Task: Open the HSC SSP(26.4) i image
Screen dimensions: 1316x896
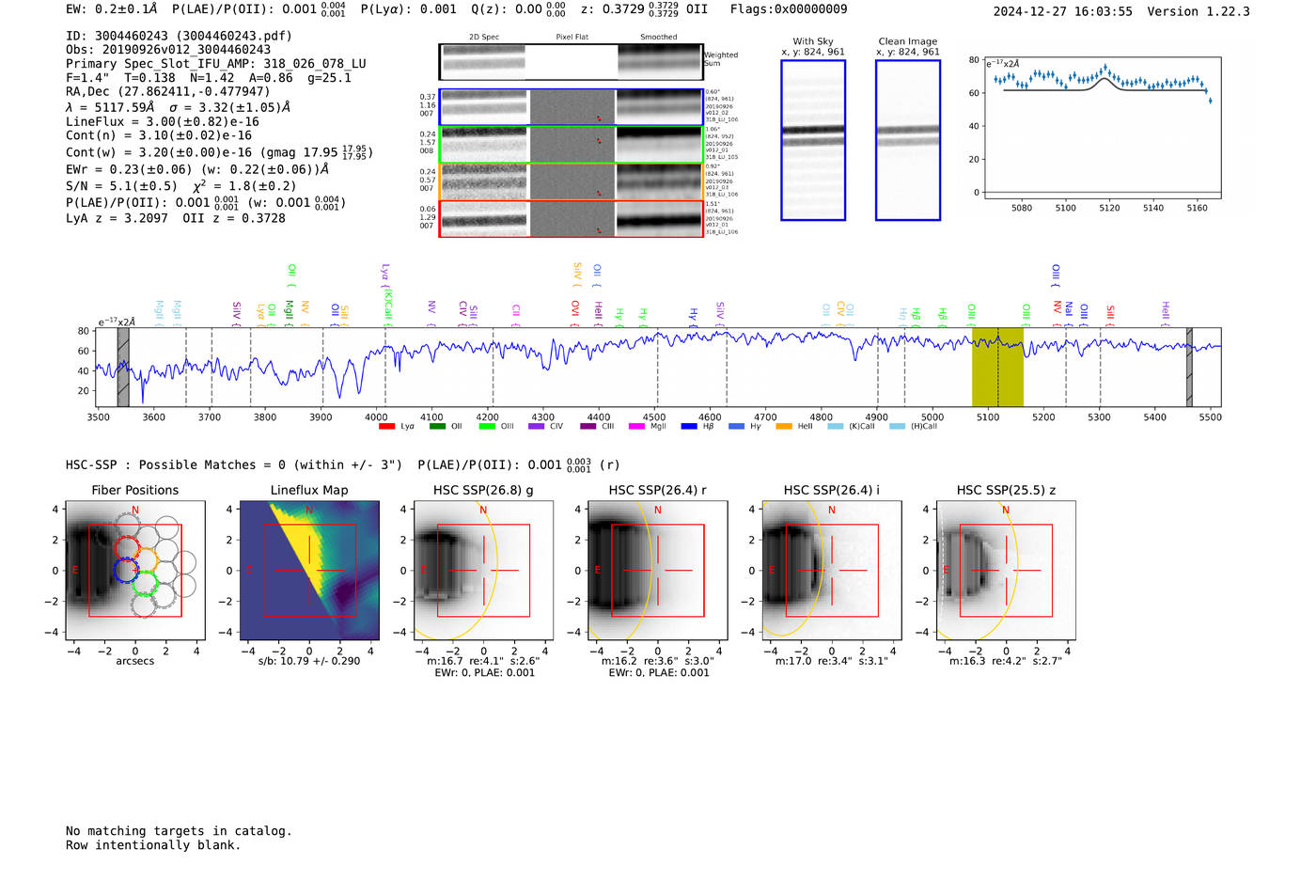Action: pos(832,570)
